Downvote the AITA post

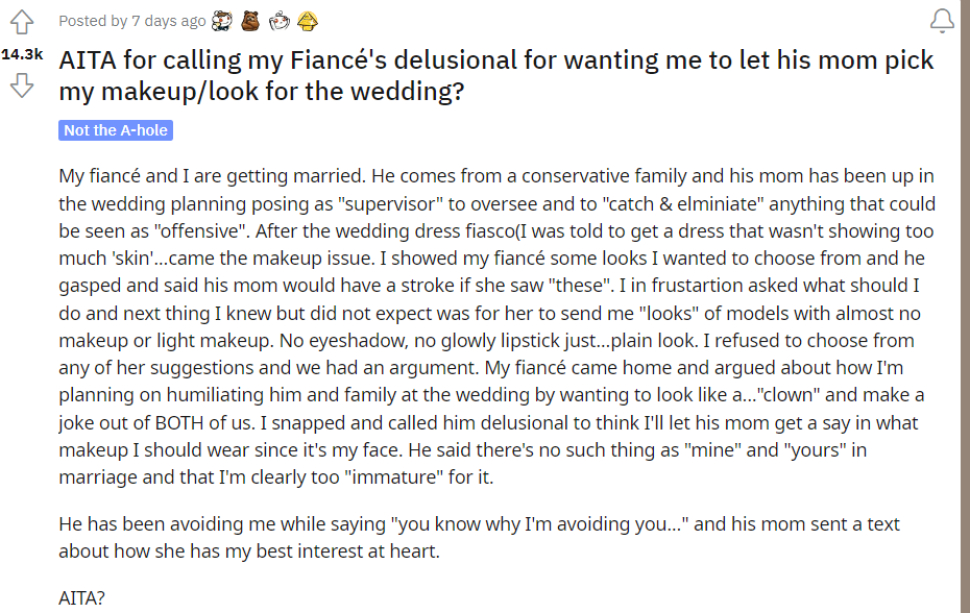coord(22,85)
